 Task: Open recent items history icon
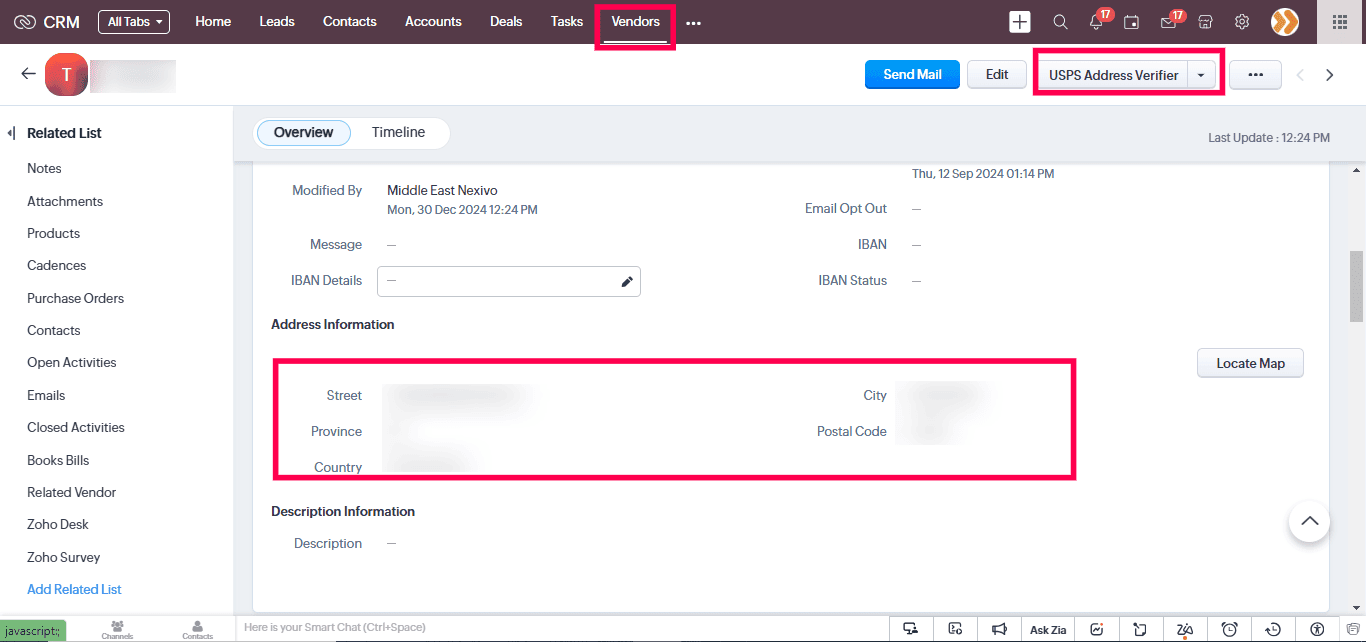[1273, 629]
